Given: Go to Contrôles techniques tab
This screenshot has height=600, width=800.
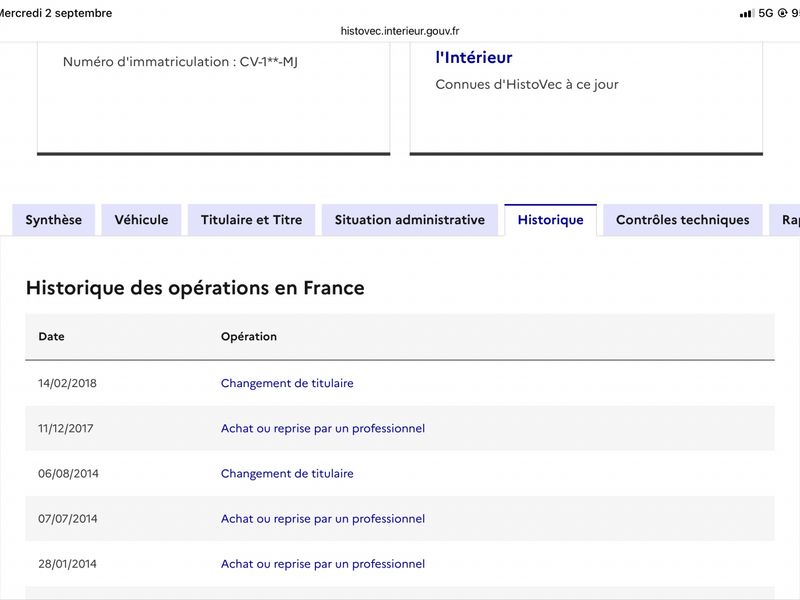Looking at the screenshot, I should pos(683,220).
